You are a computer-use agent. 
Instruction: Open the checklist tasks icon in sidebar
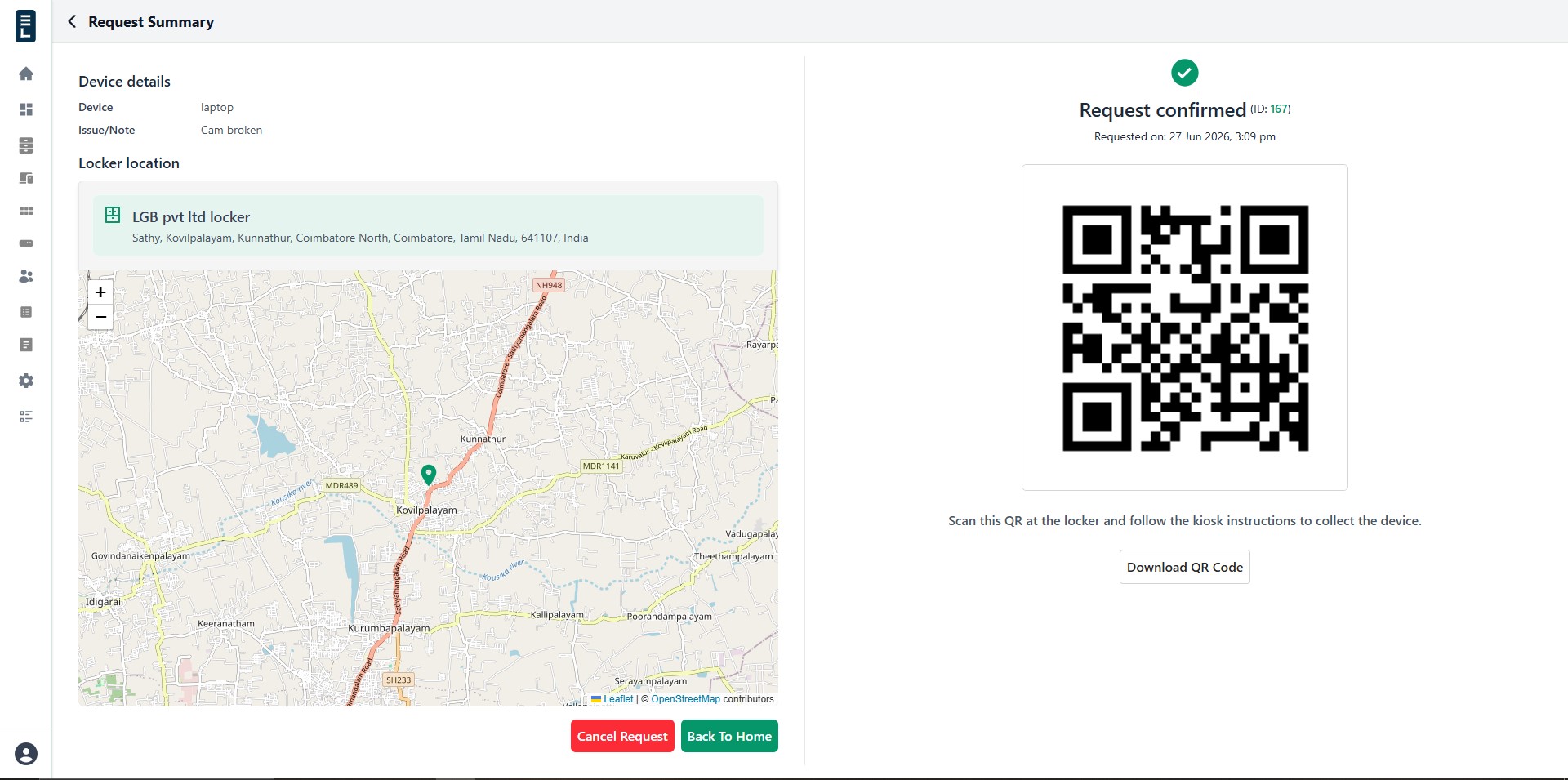[x=26, y=417]
